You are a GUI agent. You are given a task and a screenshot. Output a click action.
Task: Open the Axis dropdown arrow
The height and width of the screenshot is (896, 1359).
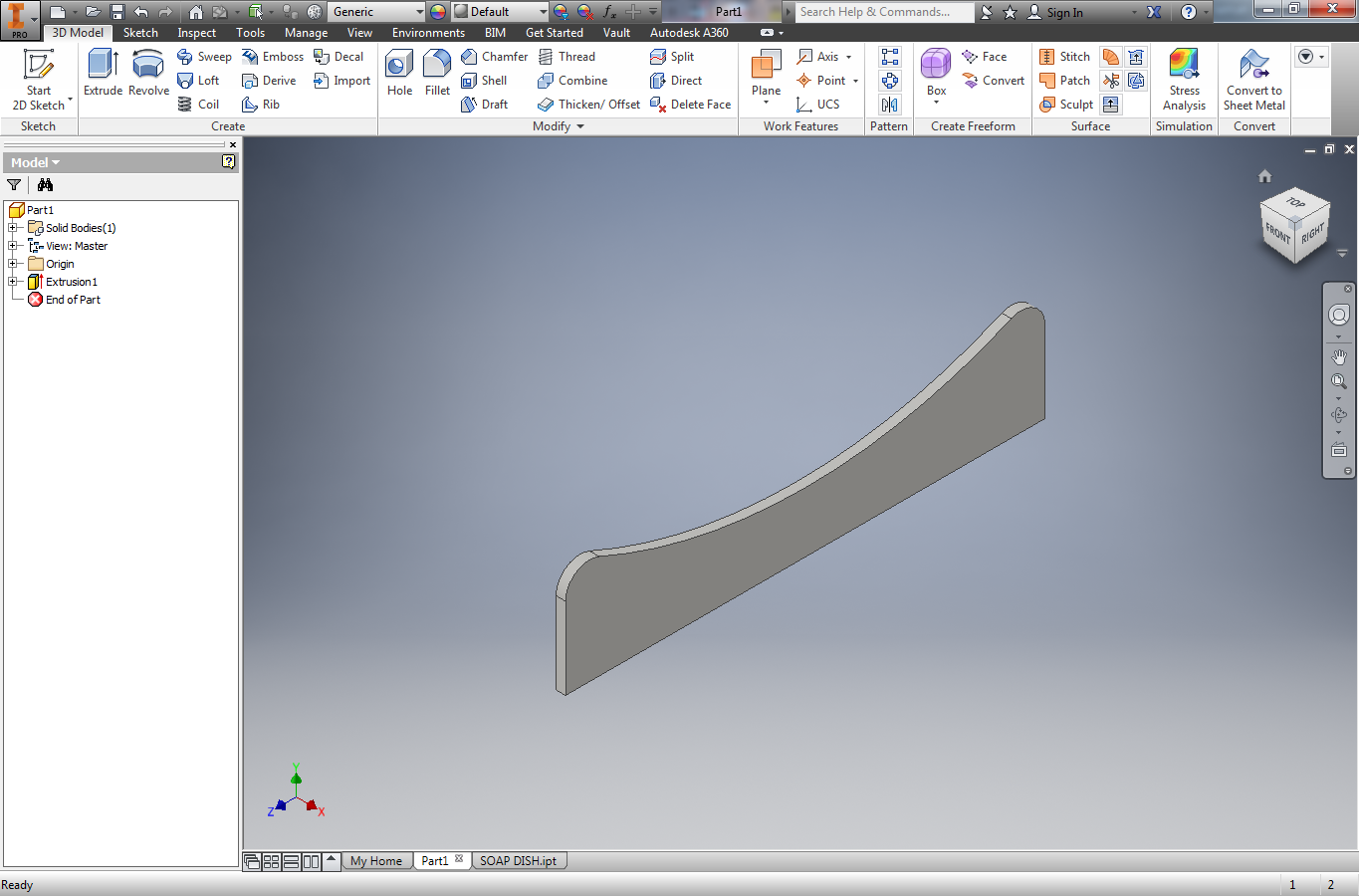pyautogui.click(x=849, y=57)
